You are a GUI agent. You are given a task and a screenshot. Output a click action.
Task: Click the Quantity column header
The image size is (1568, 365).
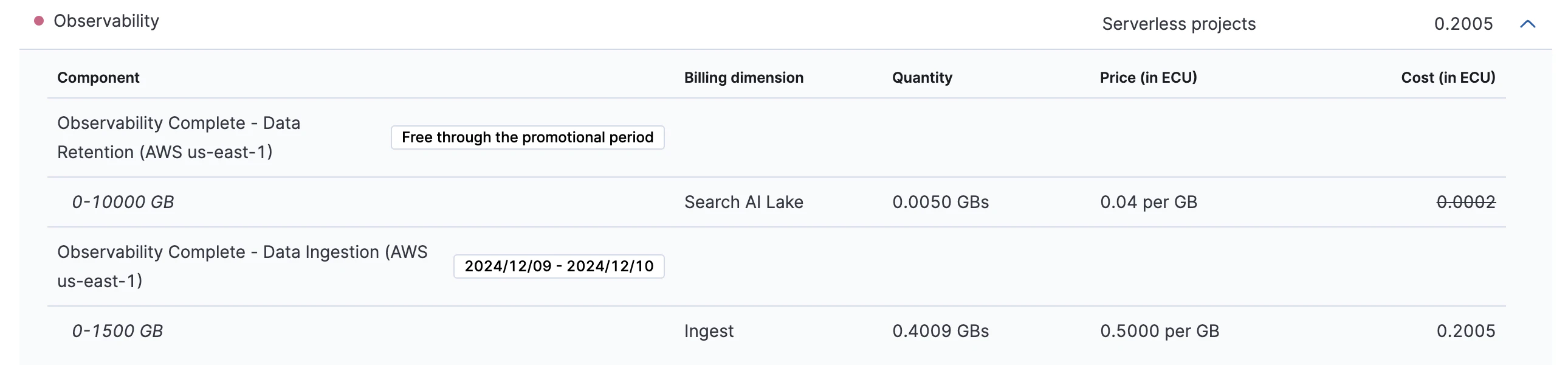(922, 77)
